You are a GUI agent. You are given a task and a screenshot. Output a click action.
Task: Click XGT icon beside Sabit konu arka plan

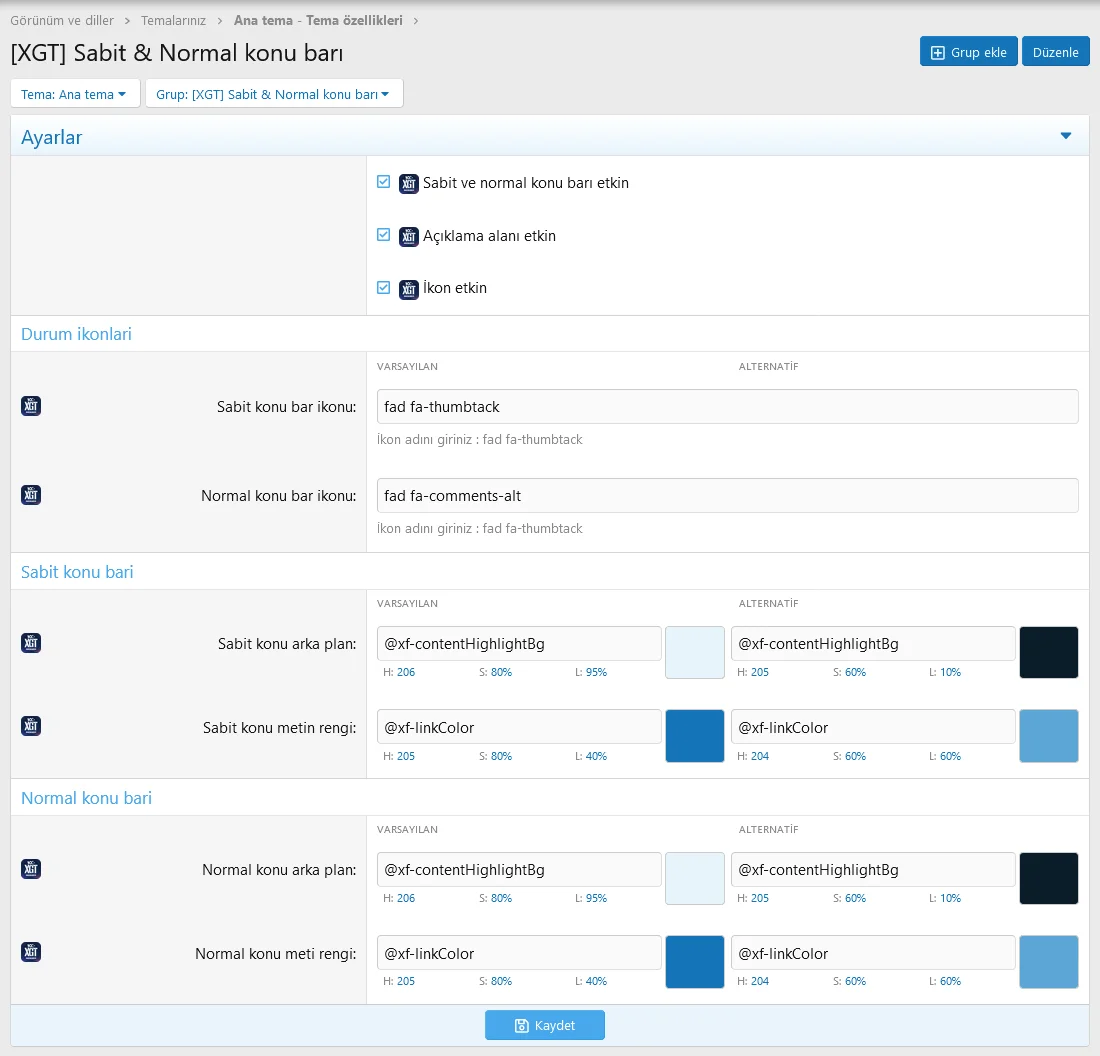[31, 643]
